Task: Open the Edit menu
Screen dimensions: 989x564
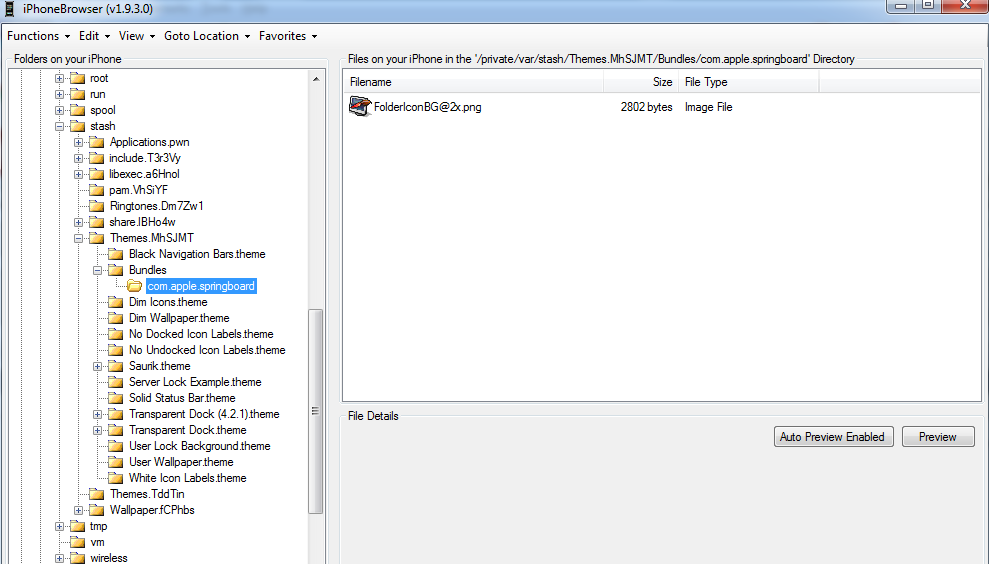Action: [x=94, y=36]
